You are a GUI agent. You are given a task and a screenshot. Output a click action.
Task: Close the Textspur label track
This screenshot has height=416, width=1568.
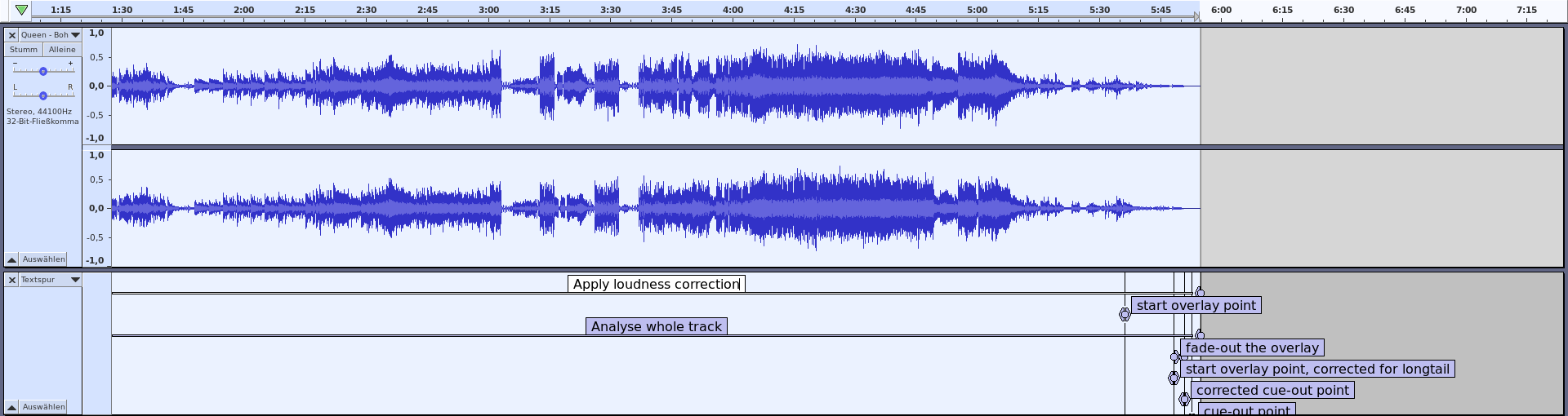pos(12,280)
